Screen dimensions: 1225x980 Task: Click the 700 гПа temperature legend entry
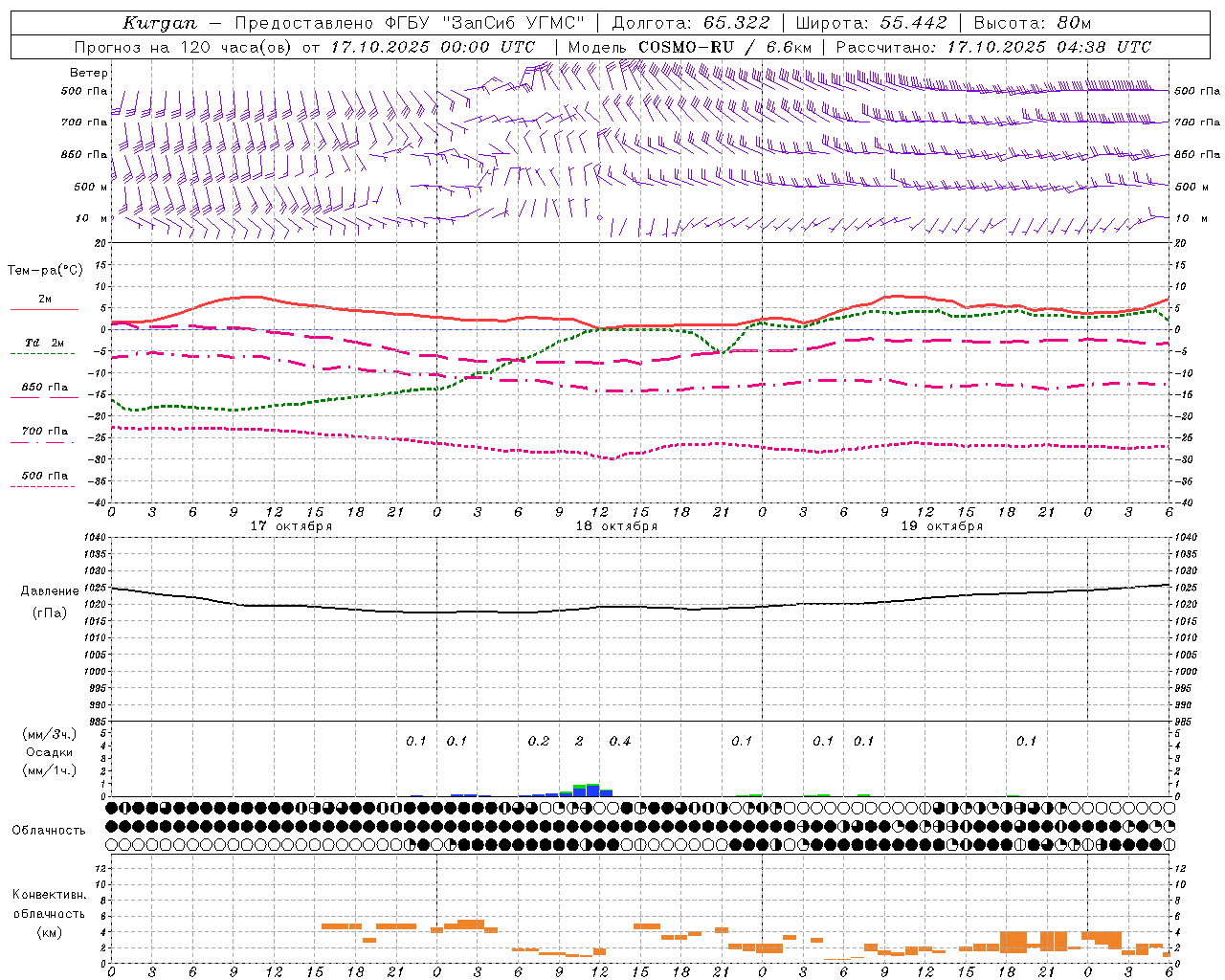pos(44,434)
